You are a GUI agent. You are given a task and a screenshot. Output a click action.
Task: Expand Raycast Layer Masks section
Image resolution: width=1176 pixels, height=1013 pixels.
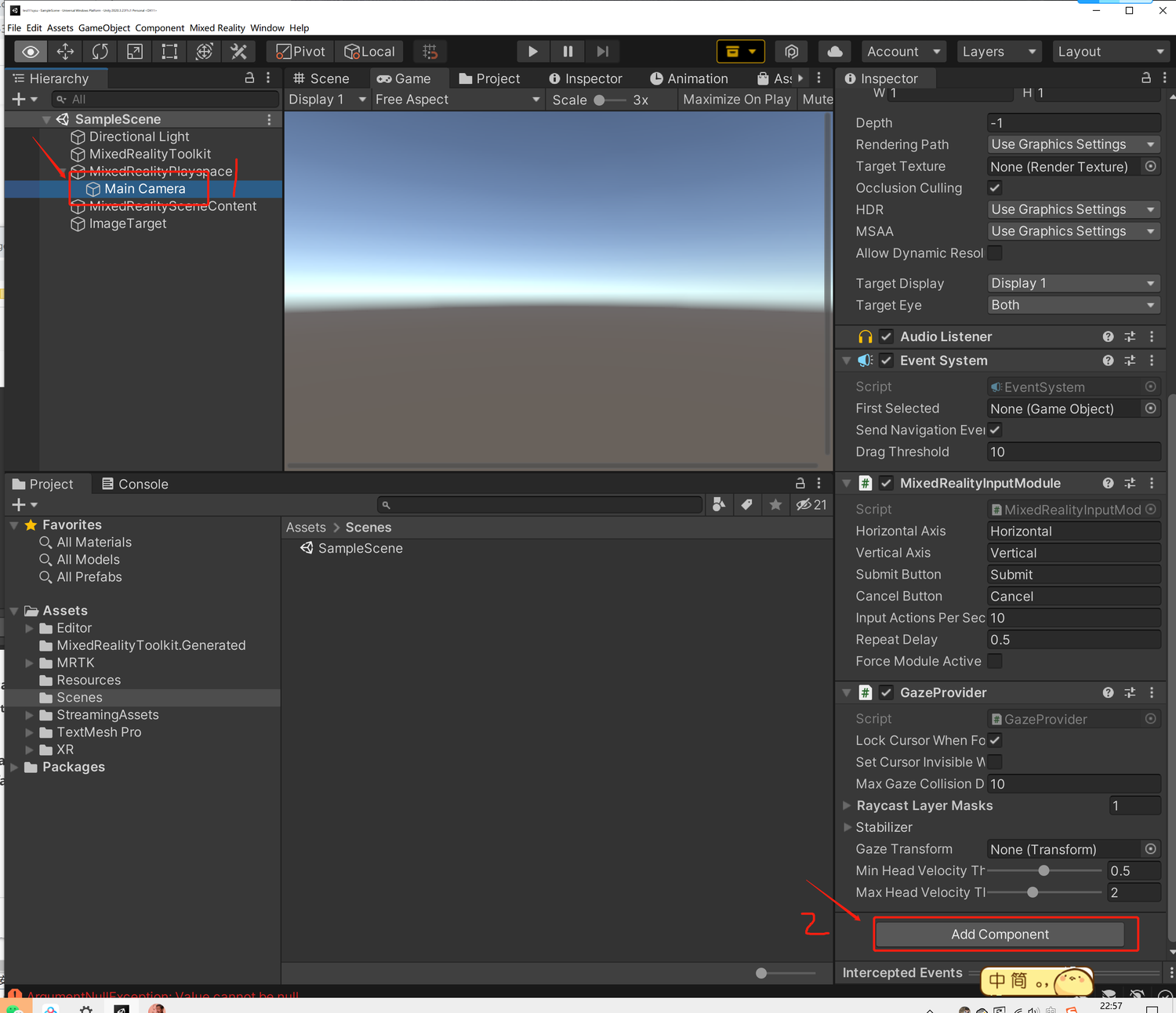847,805
